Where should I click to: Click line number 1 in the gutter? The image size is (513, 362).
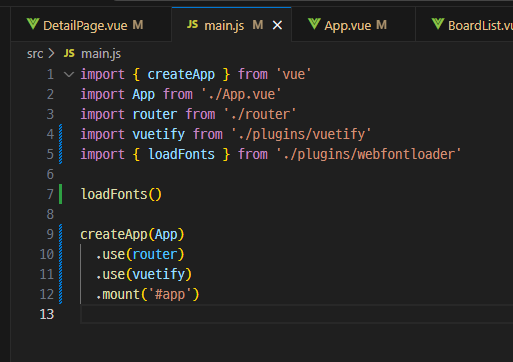(50, 74)
